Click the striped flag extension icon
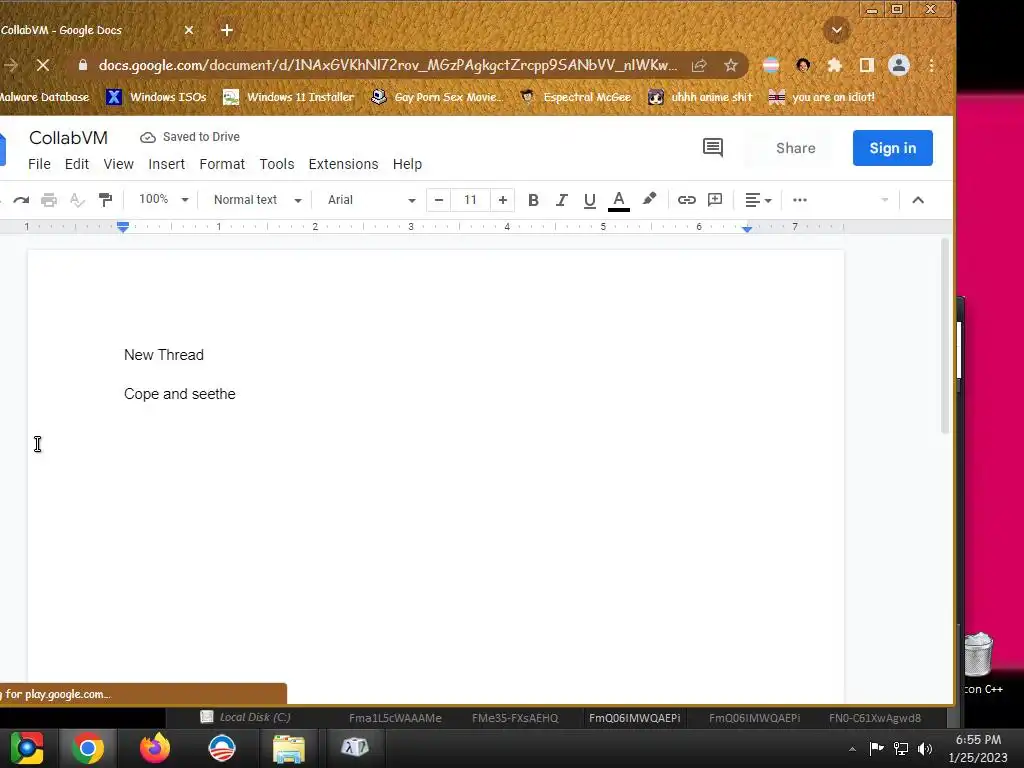This screenshot has height=768, width=1024. pyautogui.click(x=771, y=65)
